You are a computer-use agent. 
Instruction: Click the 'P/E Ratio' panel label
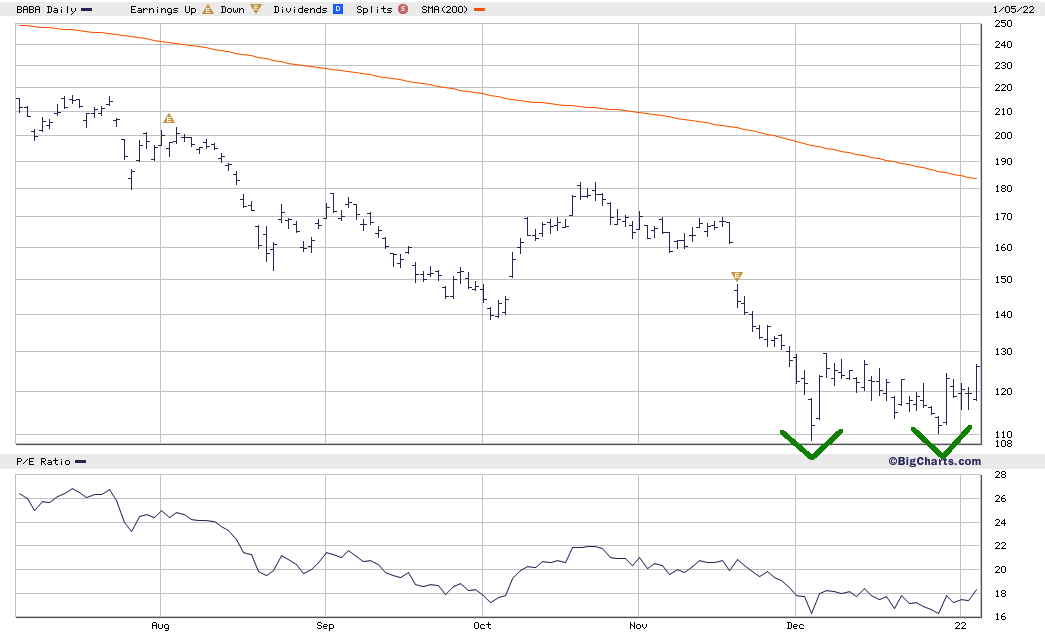pos(43,462)
